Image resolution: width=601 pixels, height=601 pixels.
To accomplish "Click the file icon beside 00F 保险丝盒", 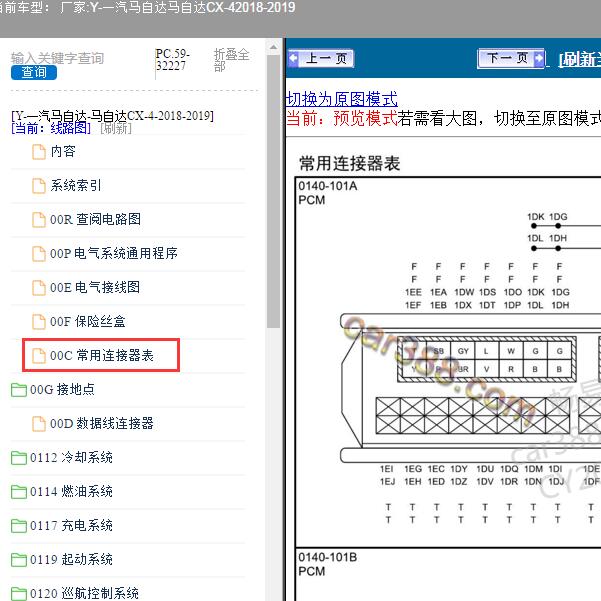I will (x=38, y=322).
